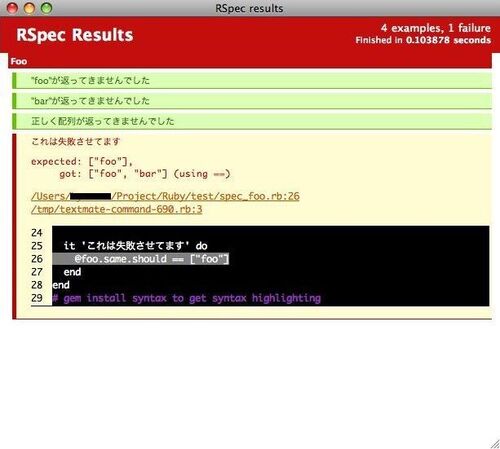Viewport: 500px width, 449px height.
Task: Click the gem install syntax comment line
Action: point(187,298)
